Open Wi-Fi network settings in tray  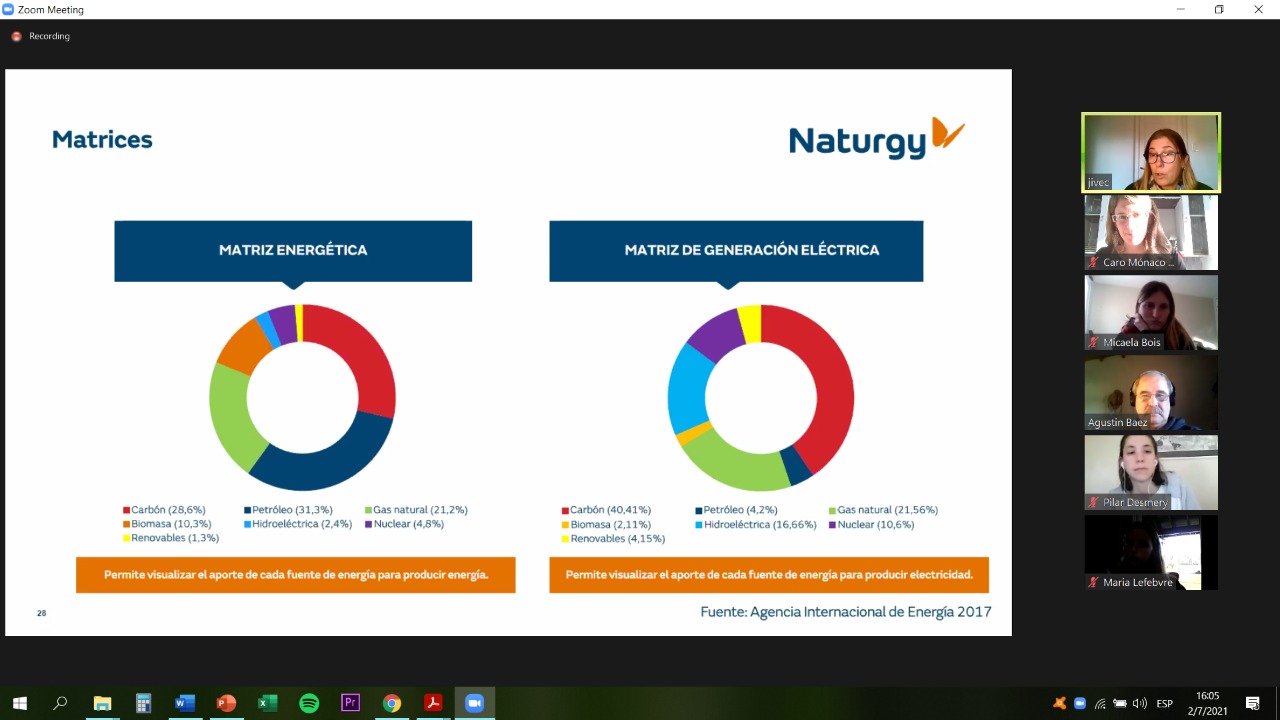(x=1100, y=703)
